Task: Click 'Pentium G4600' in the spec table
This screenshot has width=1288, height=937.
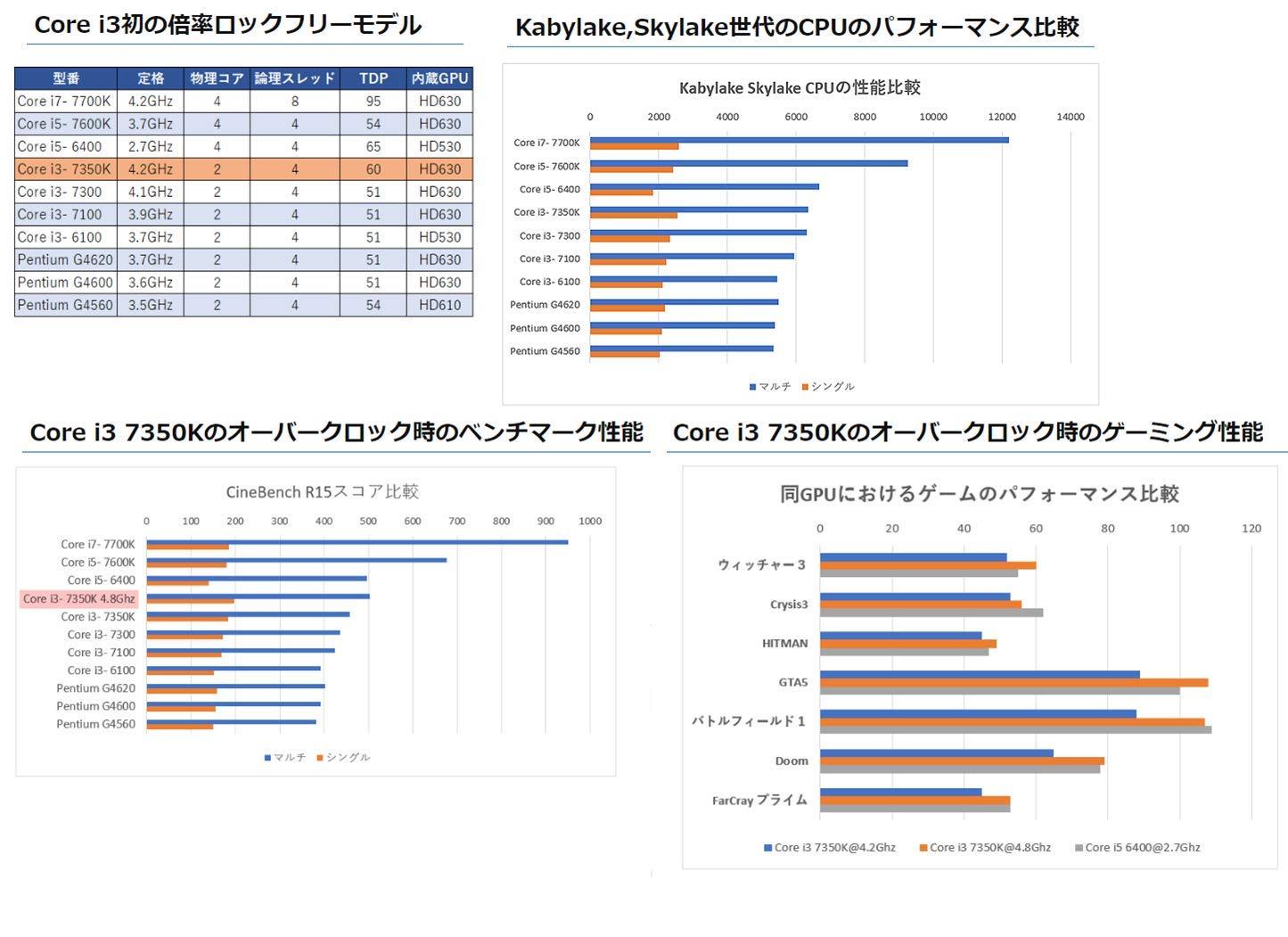Action: click(65, 282)
